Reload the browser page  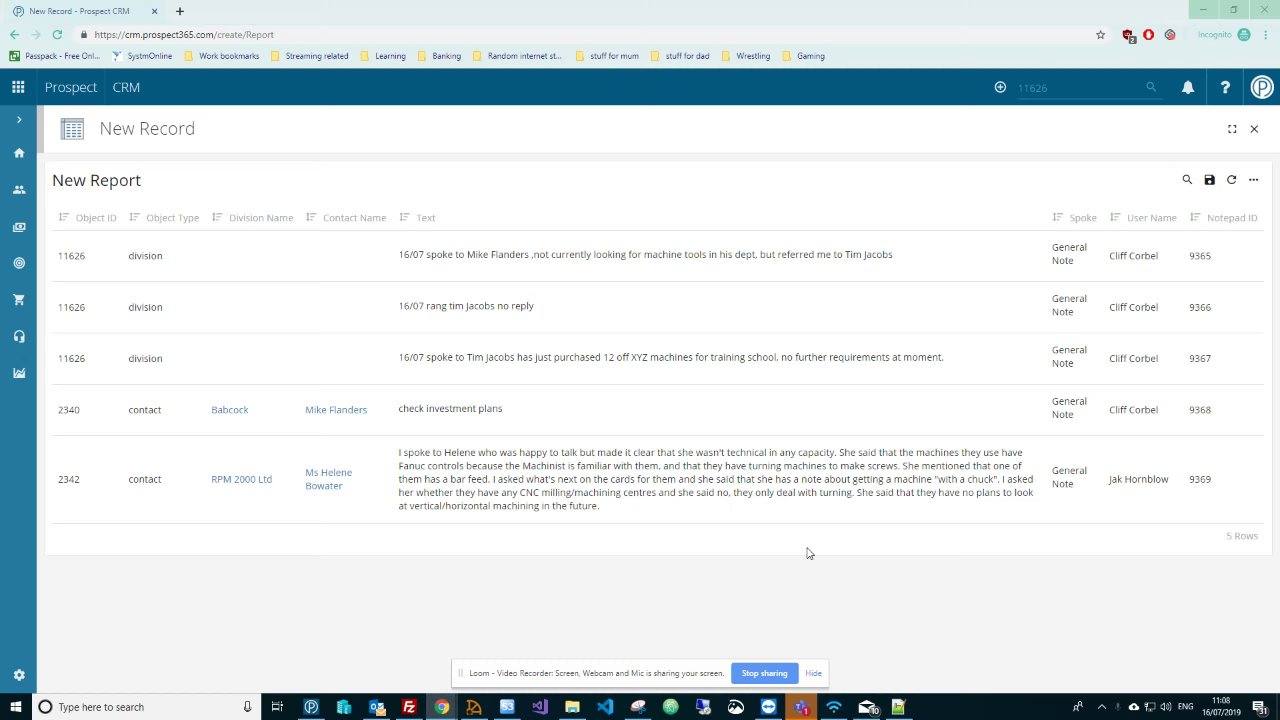[57, 34]
